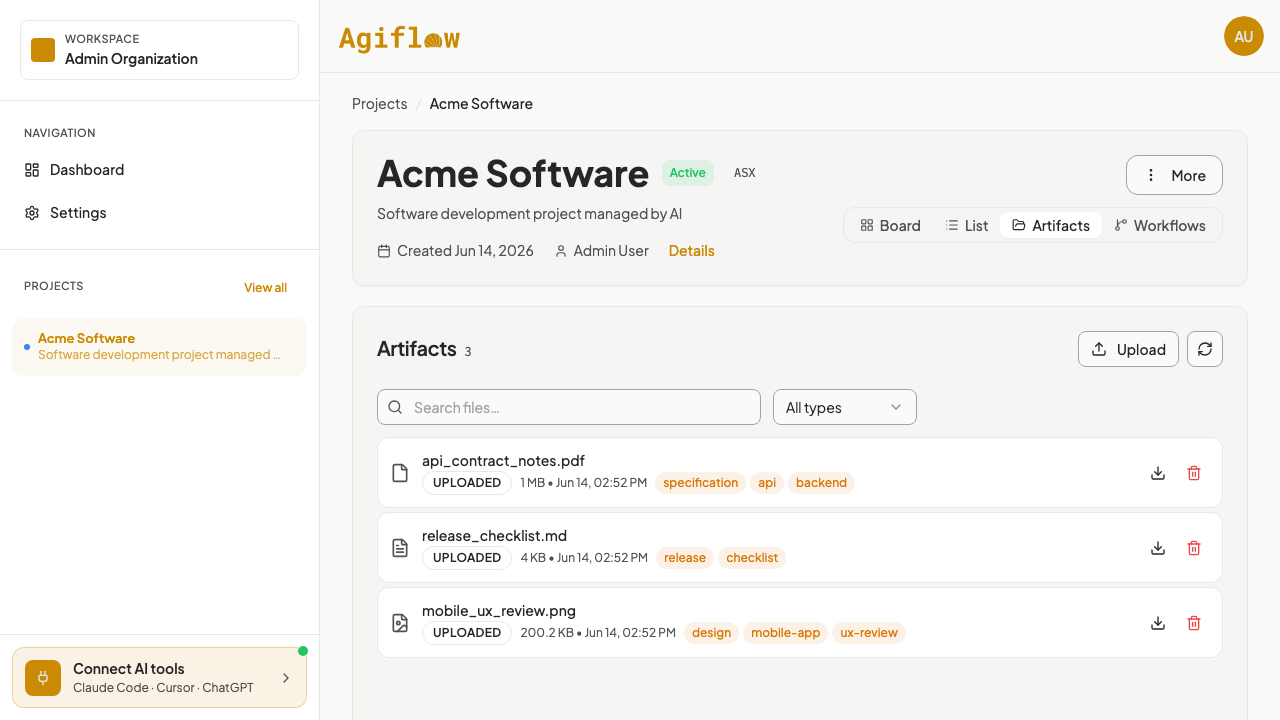Click the design tag

click(x=711, y=633)
